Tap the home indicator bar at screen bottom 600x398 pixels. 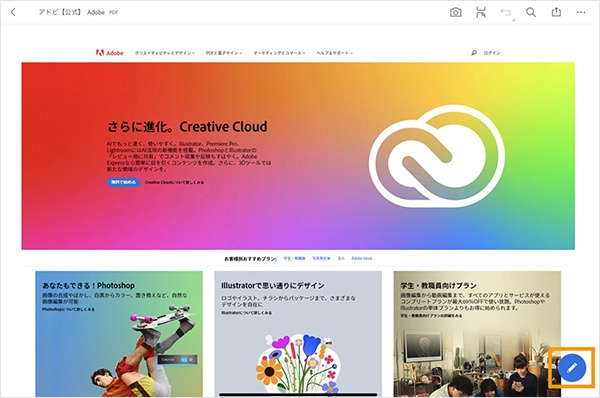(x=298, y=394)
